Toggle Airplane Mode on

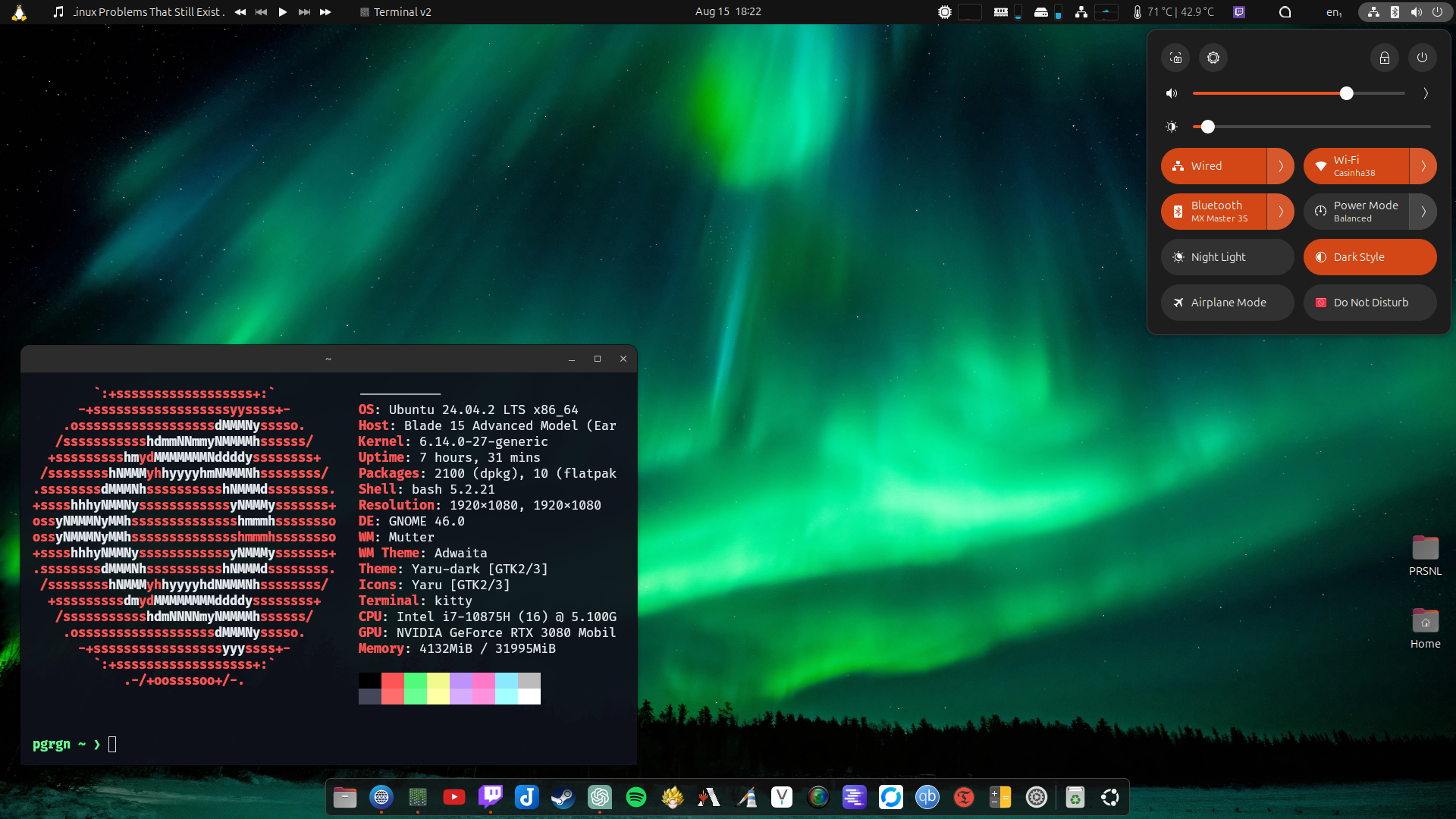tap(1226, 302)
